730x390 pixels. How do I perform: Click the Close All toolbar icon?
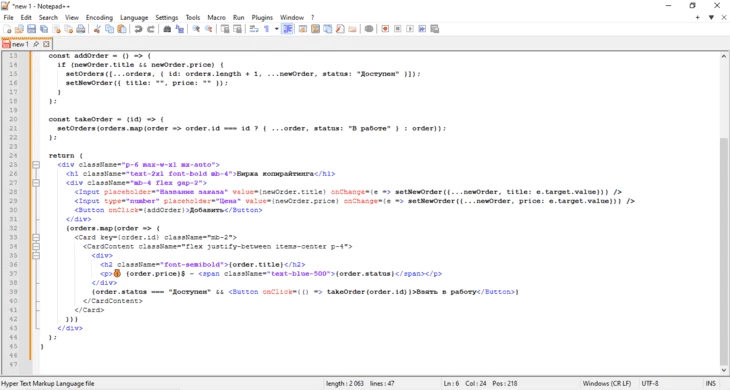(x=68, y=29)
